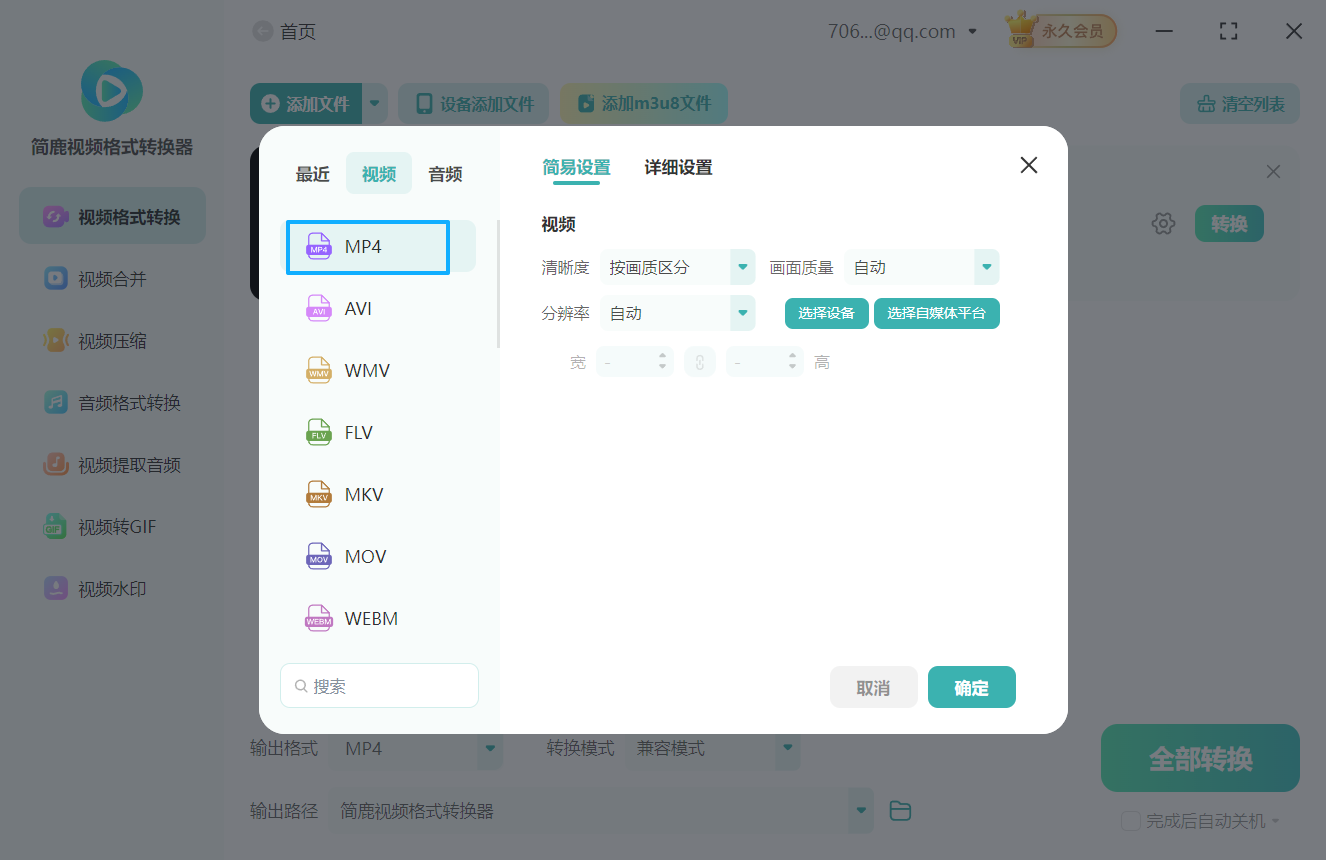Switch to the 详细设置 settings tab
1326x860 pixels.
[x=677, y=167]
